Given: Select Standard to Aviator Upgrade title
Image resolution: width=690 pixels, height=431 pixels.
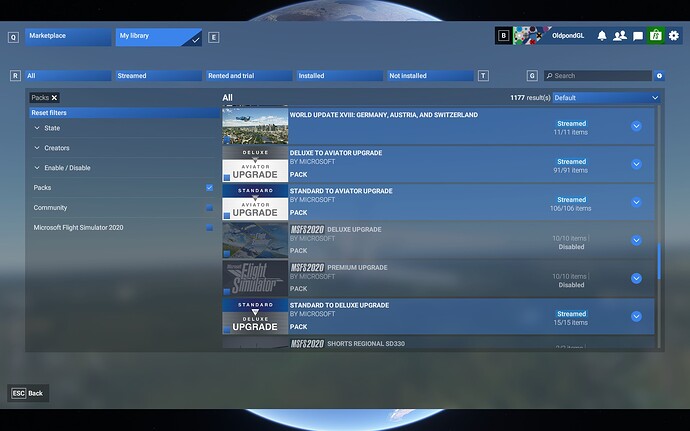Looking at the screenshot, I should pos(341,191).
